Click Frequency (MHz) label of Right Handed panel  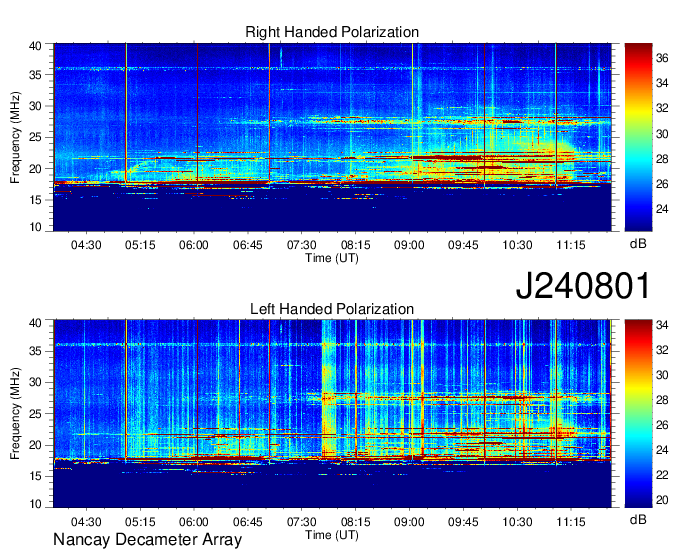pos(15,137)
